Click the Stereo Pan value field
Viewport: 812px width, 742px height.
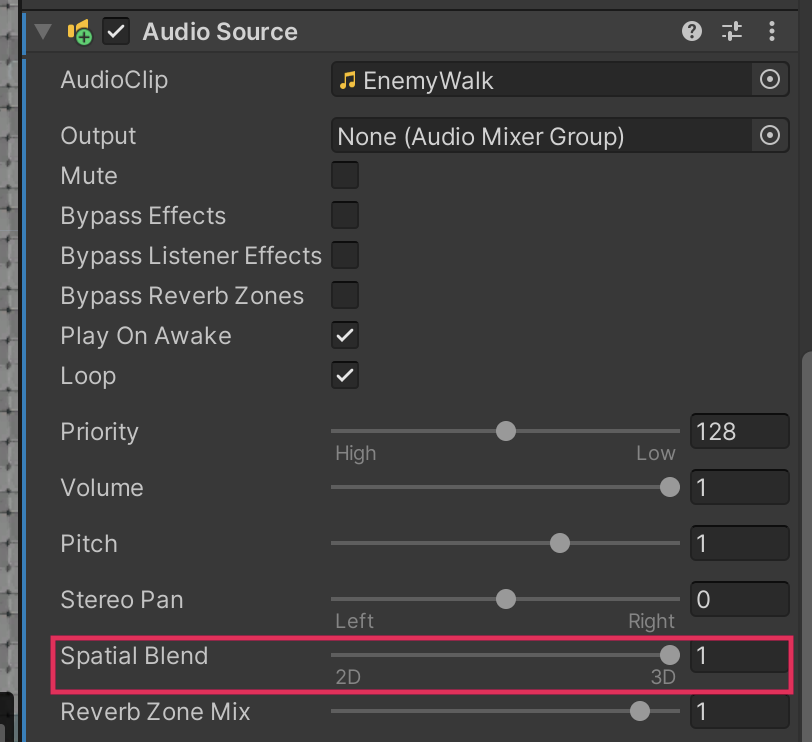(739, 600)
